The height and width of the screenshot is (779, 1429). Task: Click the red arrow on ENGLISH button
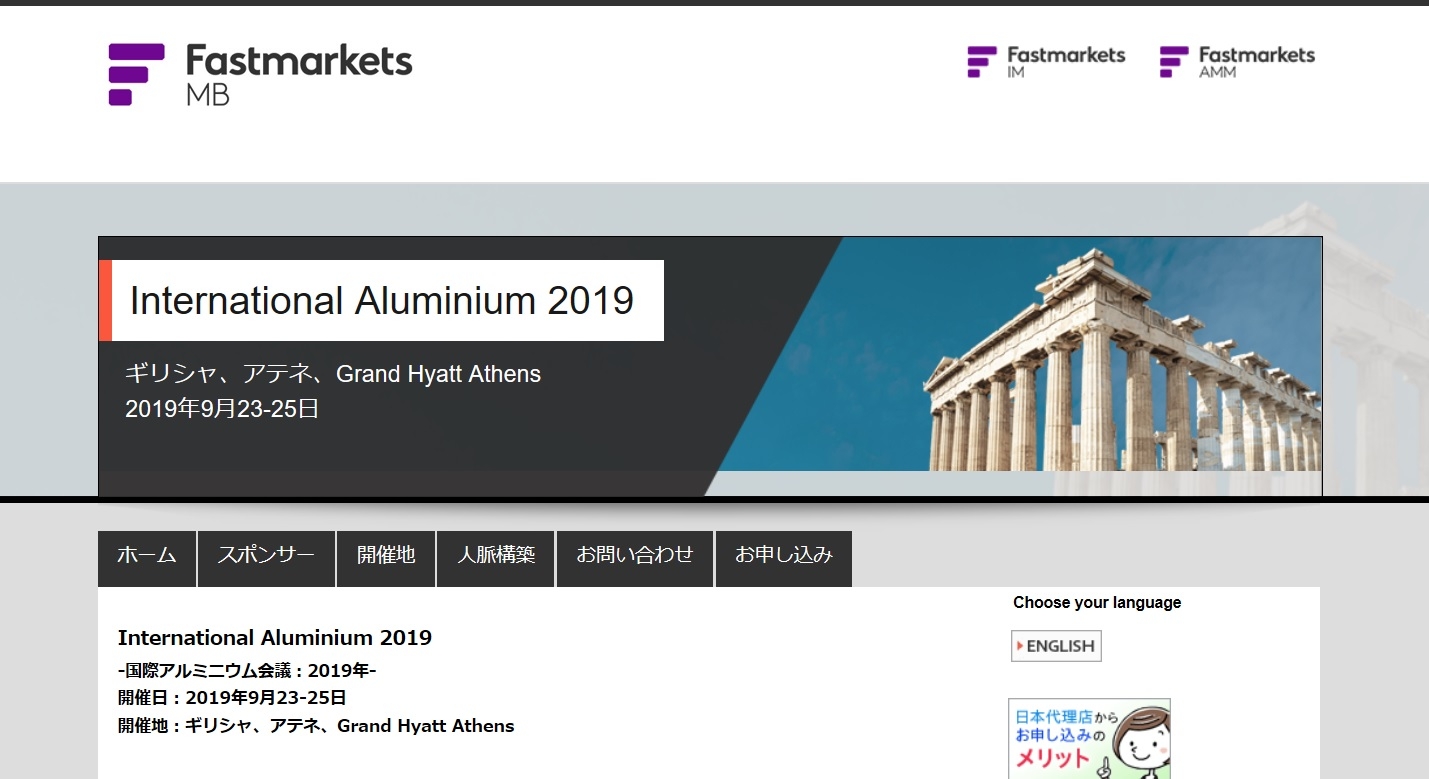pos(1020,646)
